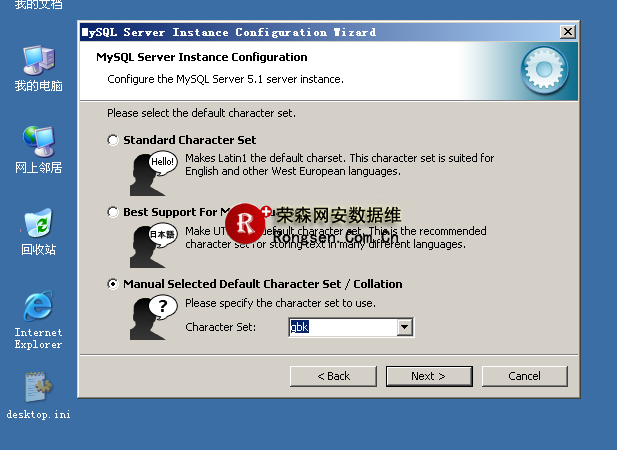This screenshot has width=617, height=450.
Task: Select Best Support For Multilingualism radio button
Action: 113,212
